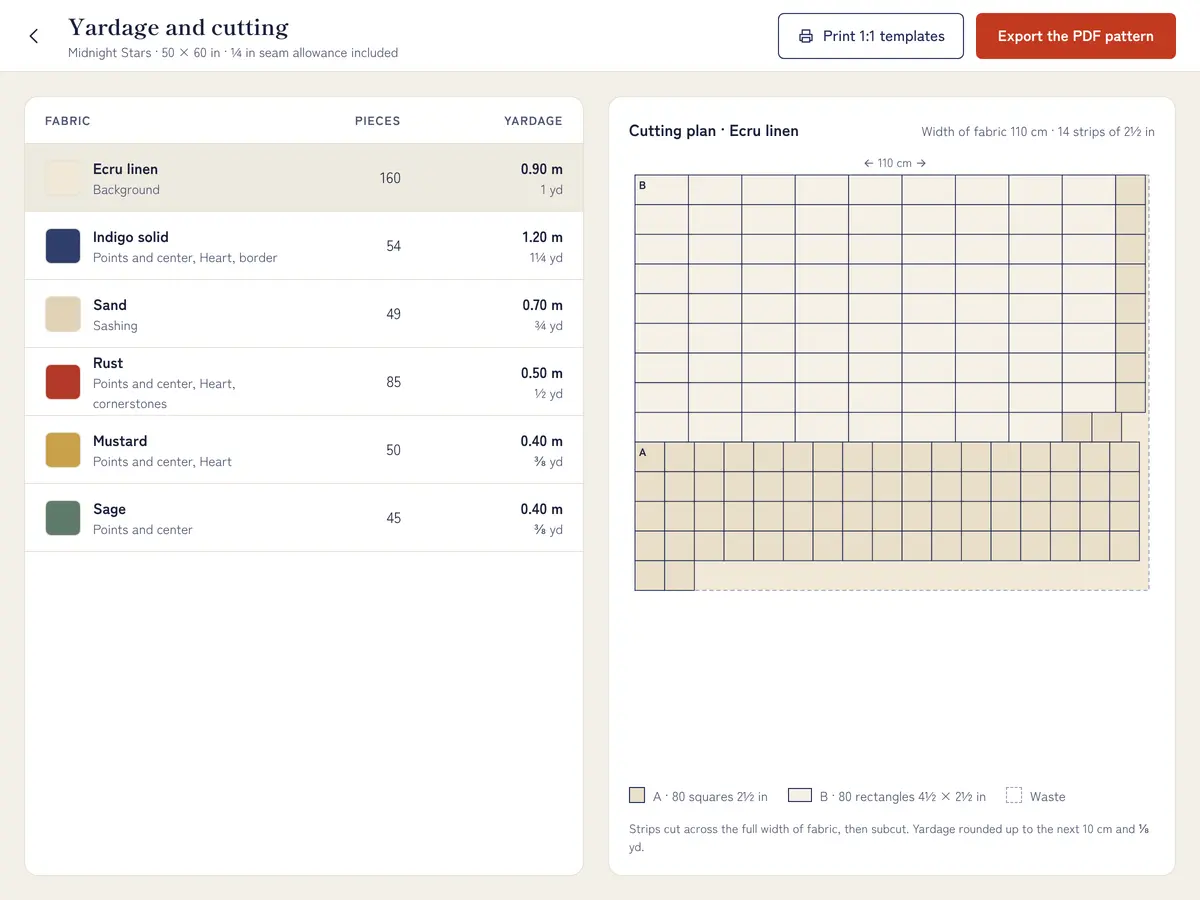The height and width of the screenshot is (900, 1200).
Task: Click the strips cutting note text
Action: 888,838
